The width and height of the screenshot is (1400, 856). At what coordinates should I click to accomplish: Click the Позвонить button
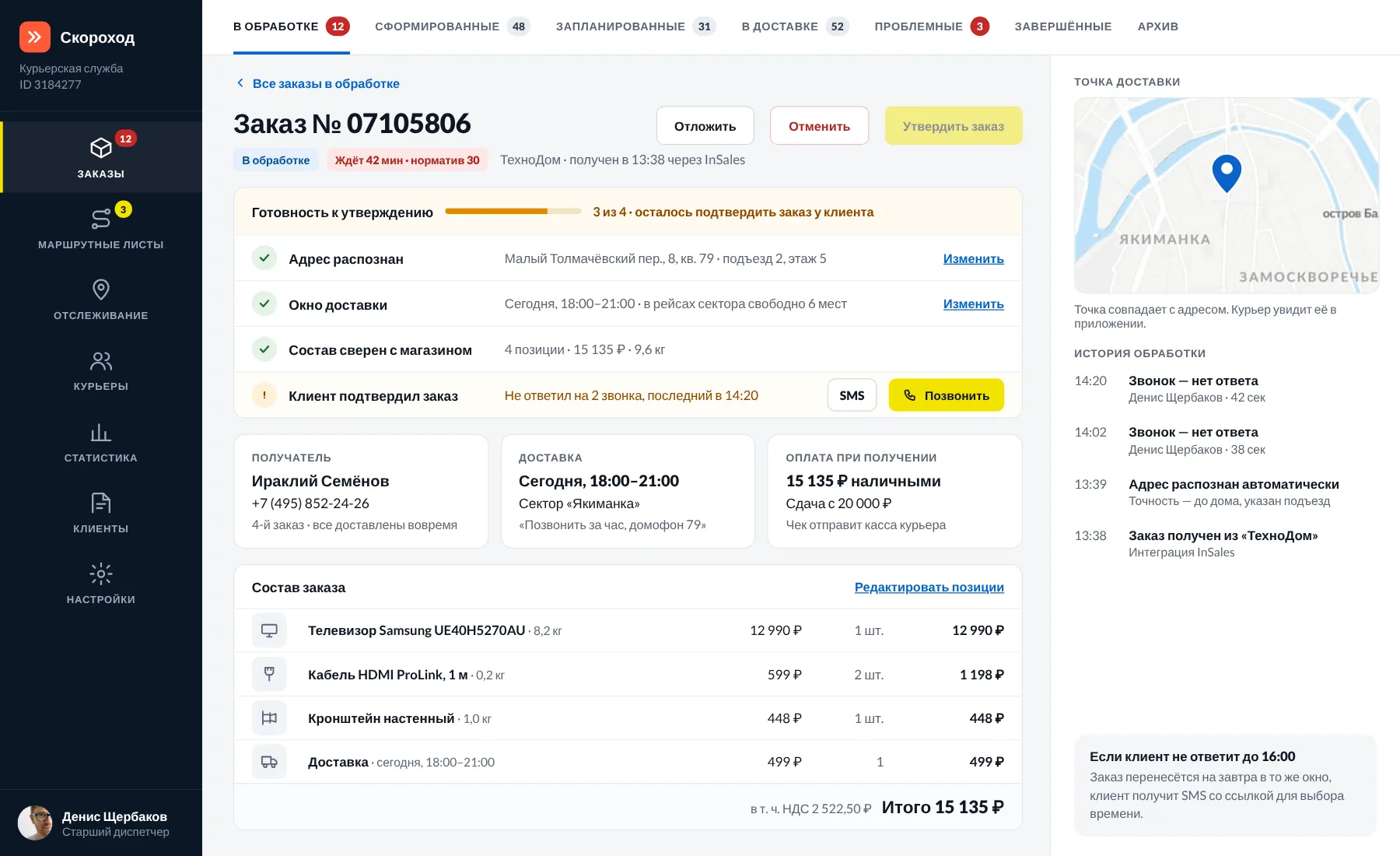[x=946, y=395]
